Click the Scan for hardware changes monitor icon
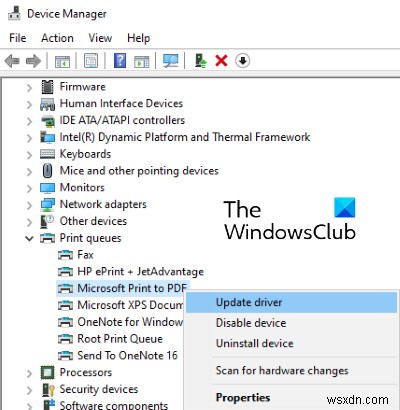This screenshot has height=410, width=400. coord(171,61)
